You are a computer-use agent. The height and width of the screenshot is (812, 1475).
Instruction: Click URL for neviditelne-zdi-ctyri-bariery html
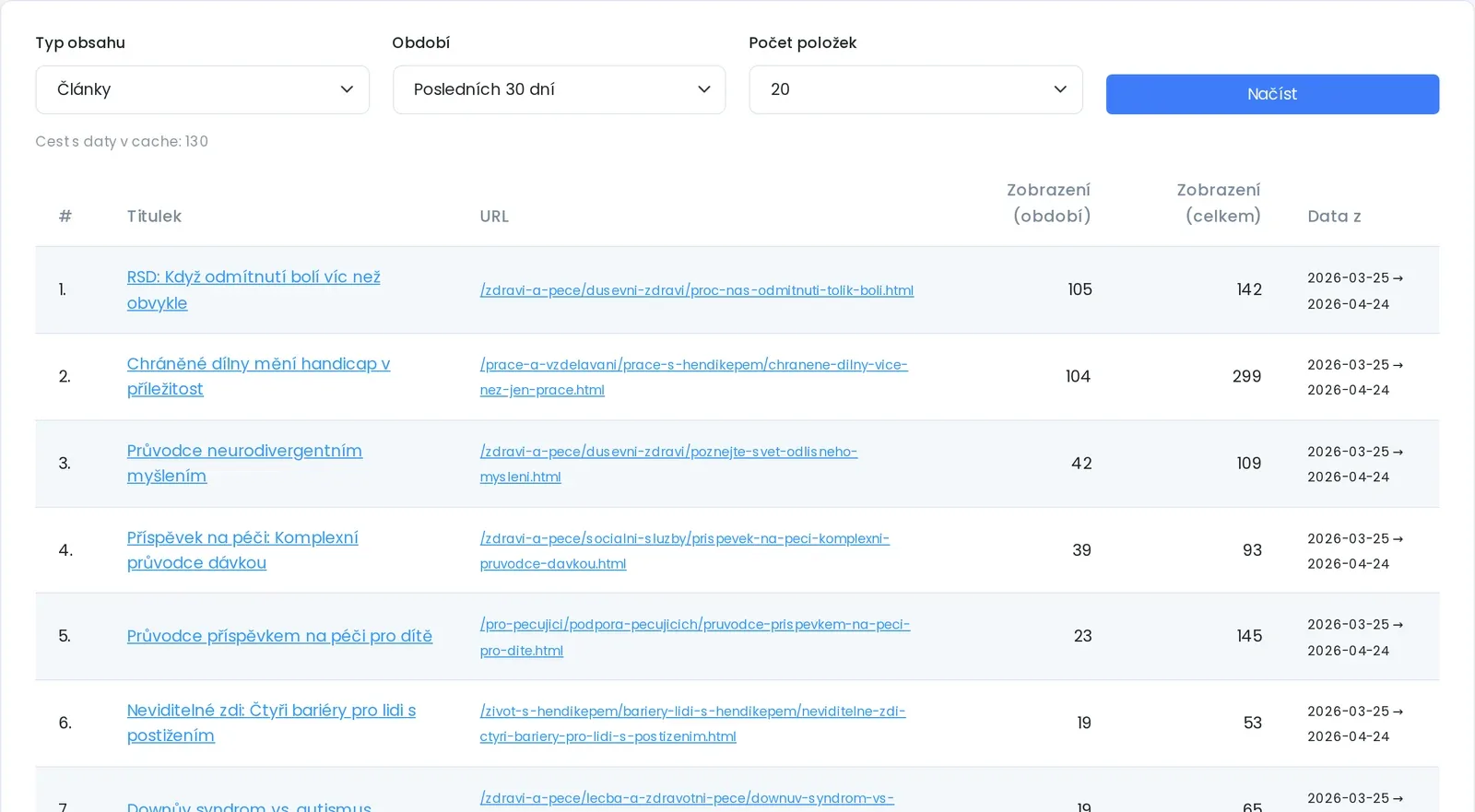692,724
